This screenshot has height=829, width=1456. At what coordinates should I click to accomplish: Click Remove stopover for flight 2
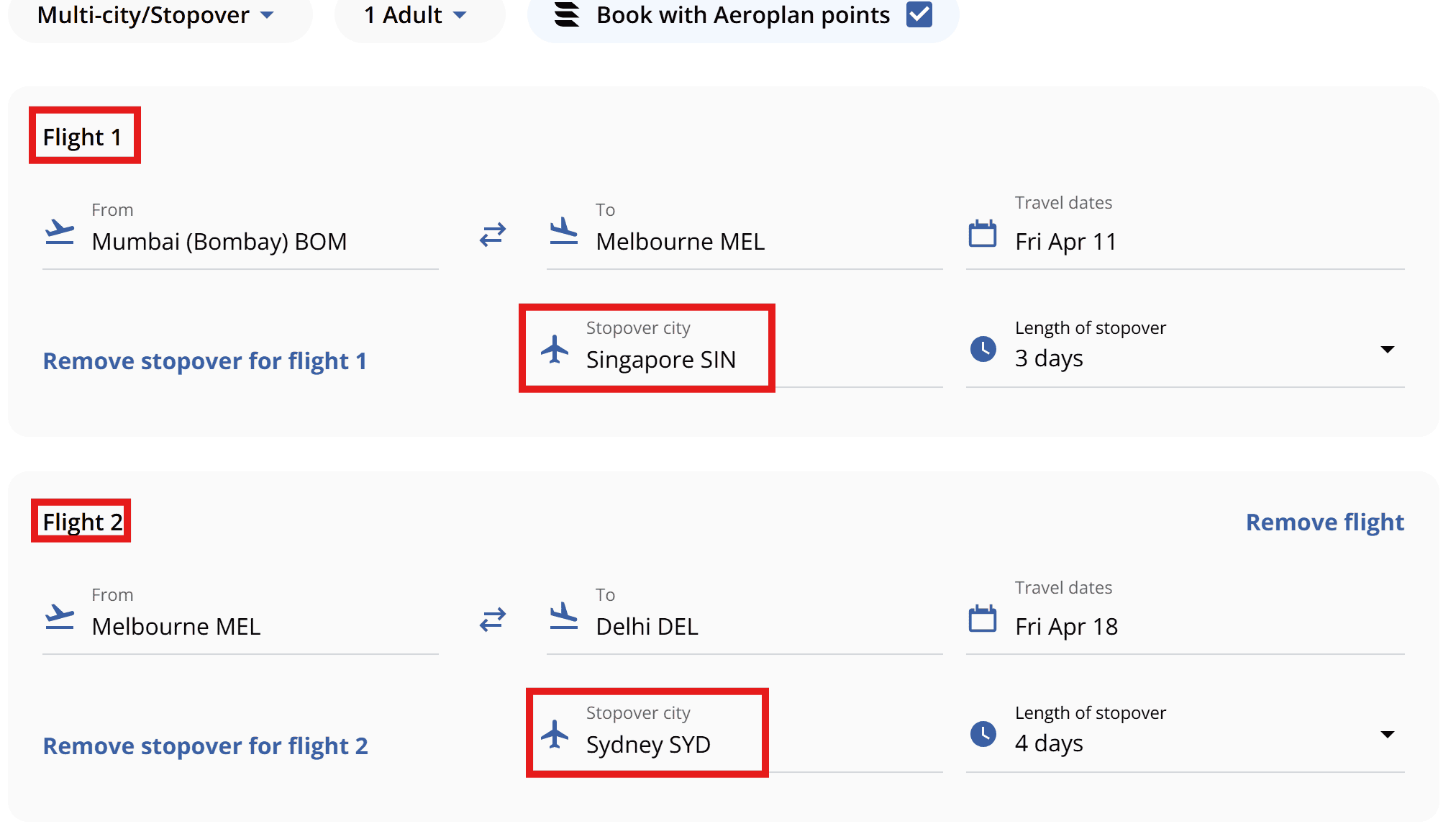205,746
